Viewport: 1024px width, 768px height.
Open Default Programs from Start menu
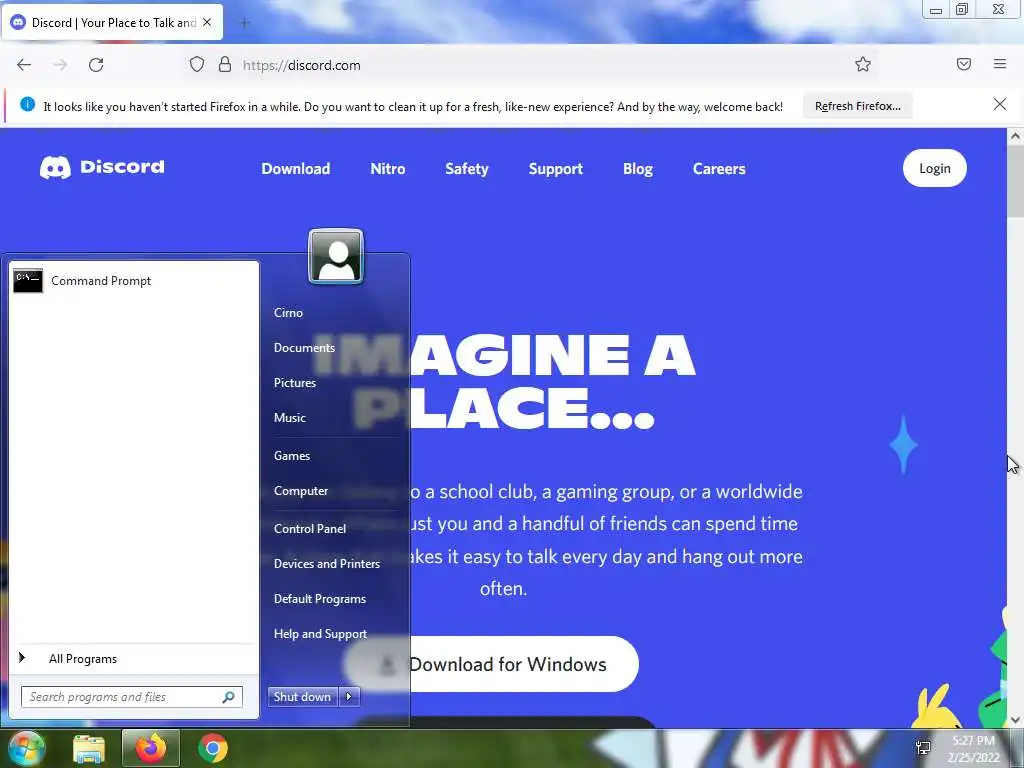(319, 599)
